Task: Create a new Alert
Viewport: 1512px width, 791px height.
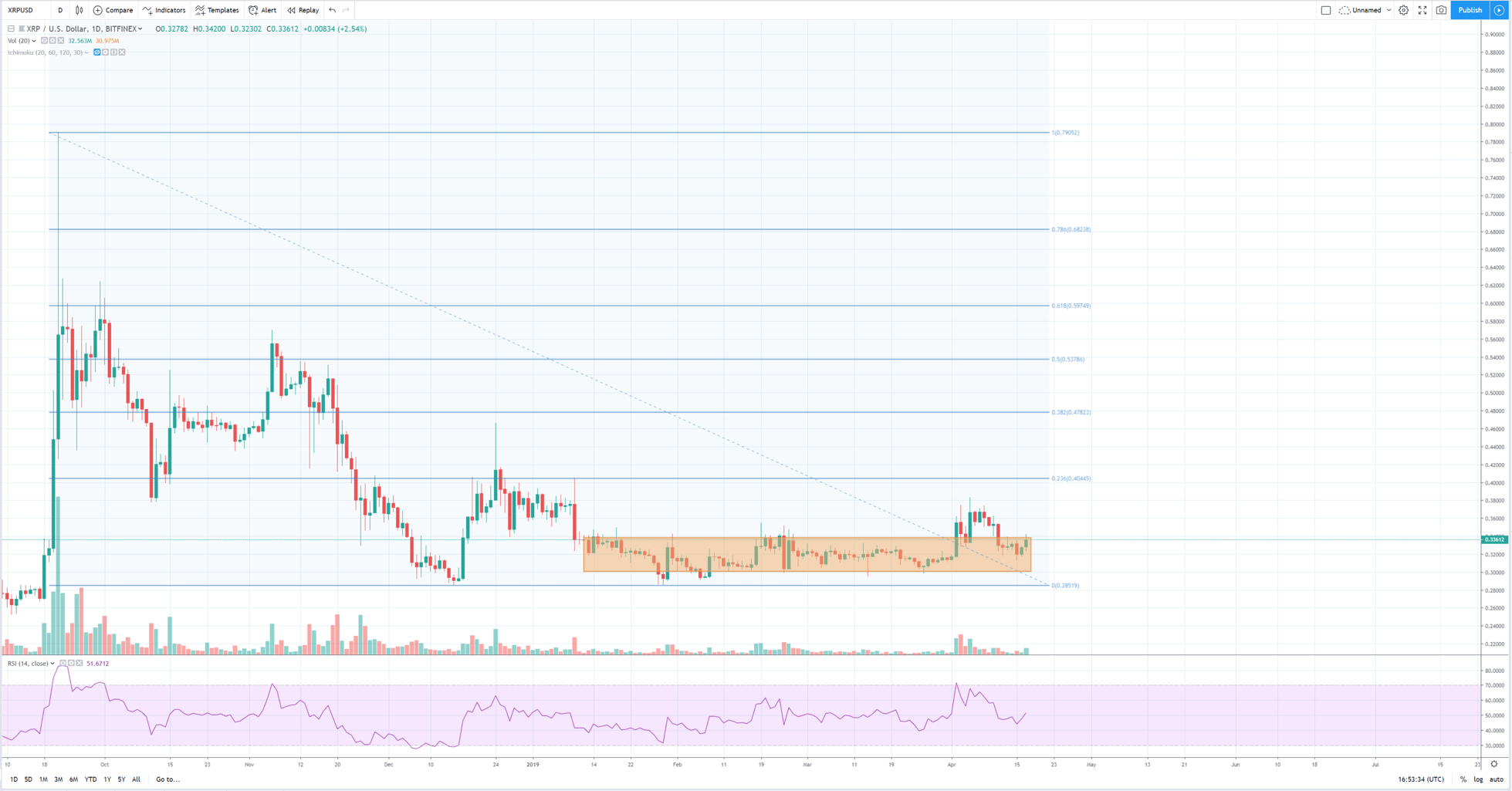Action: pos(262,10)
